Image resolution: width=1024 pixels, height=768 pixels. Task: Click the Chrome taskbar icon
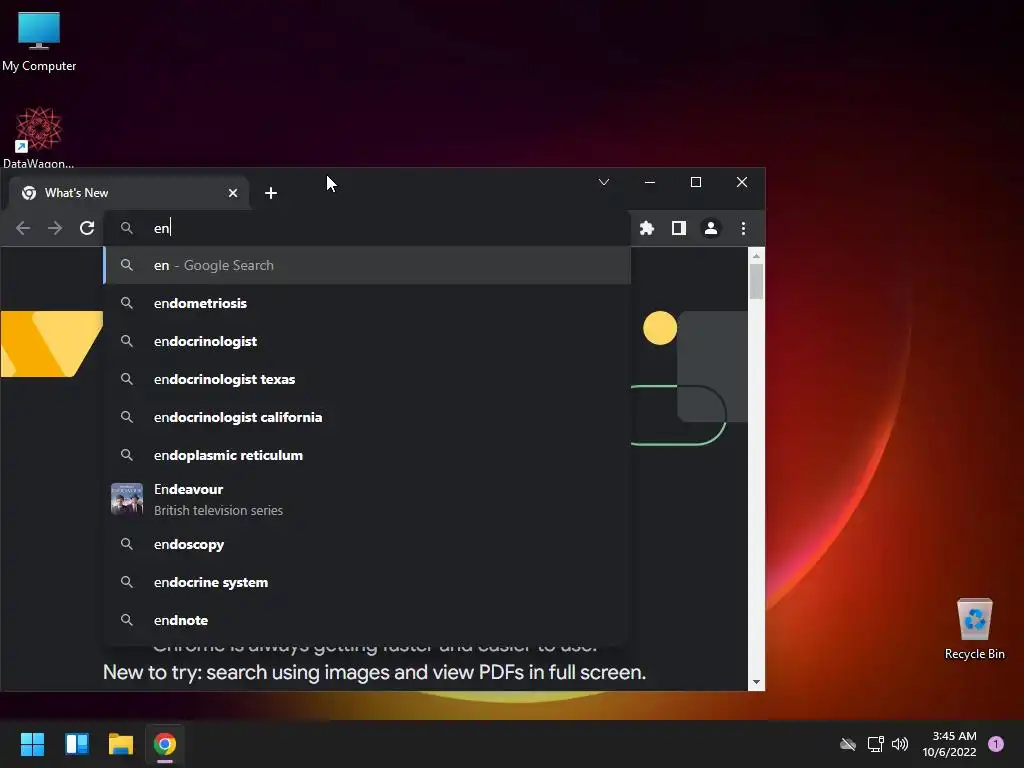tap(165, 744)
